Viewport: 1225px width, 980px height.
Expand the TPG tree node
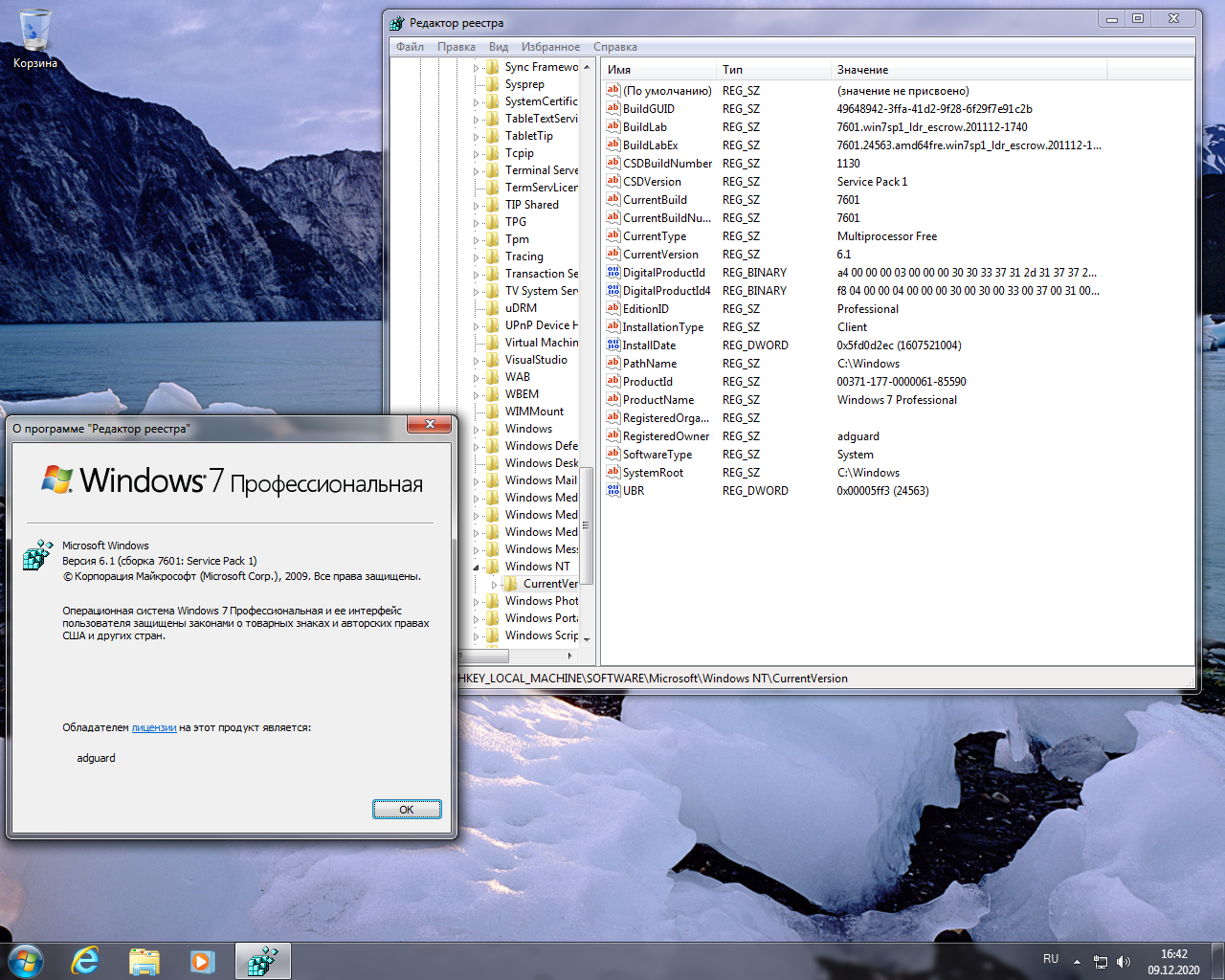pos(476,222)
